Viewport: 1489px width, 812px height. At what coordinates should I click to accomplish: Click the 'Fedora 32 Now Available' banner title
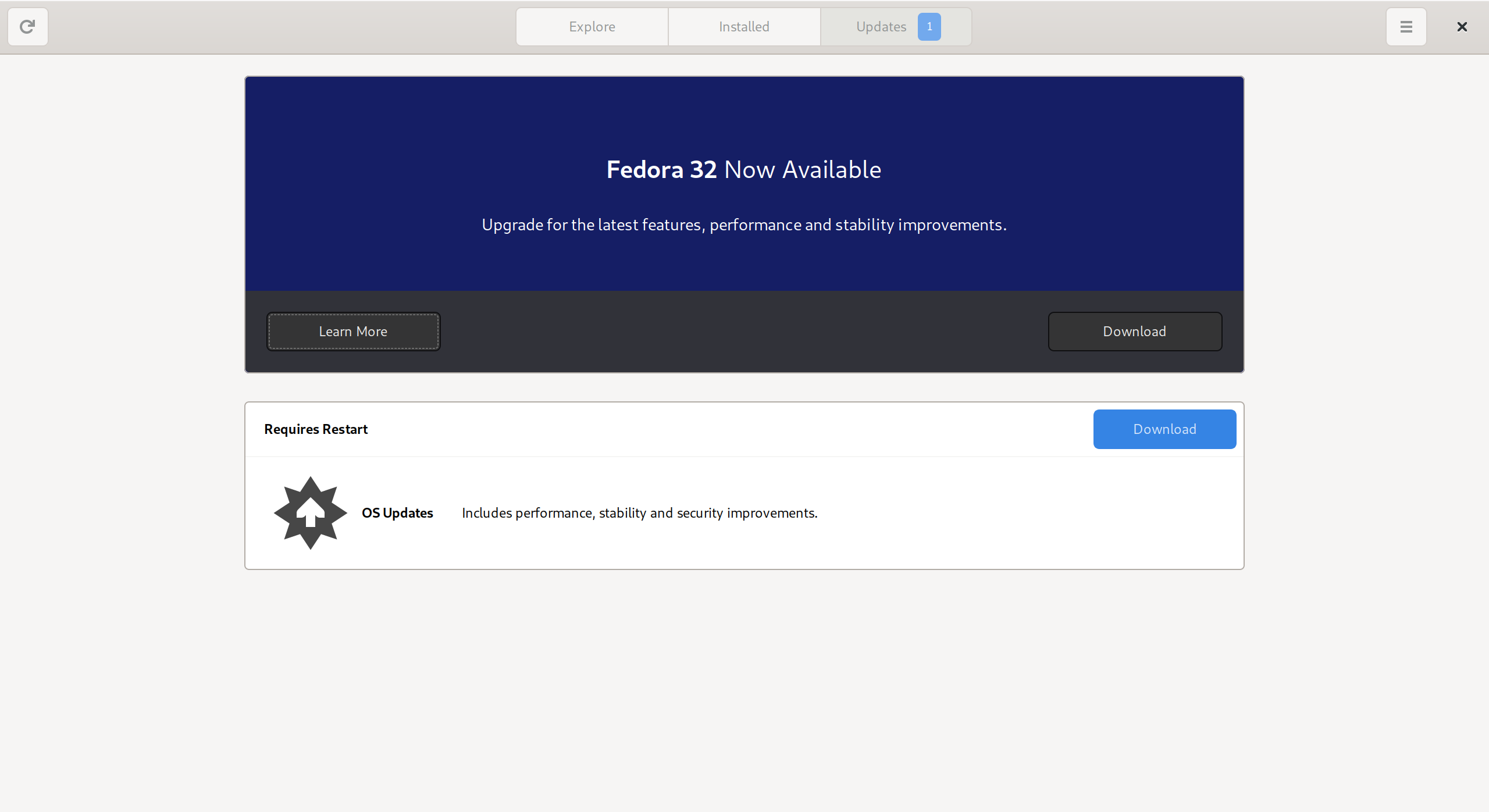(x=744, y=170)
